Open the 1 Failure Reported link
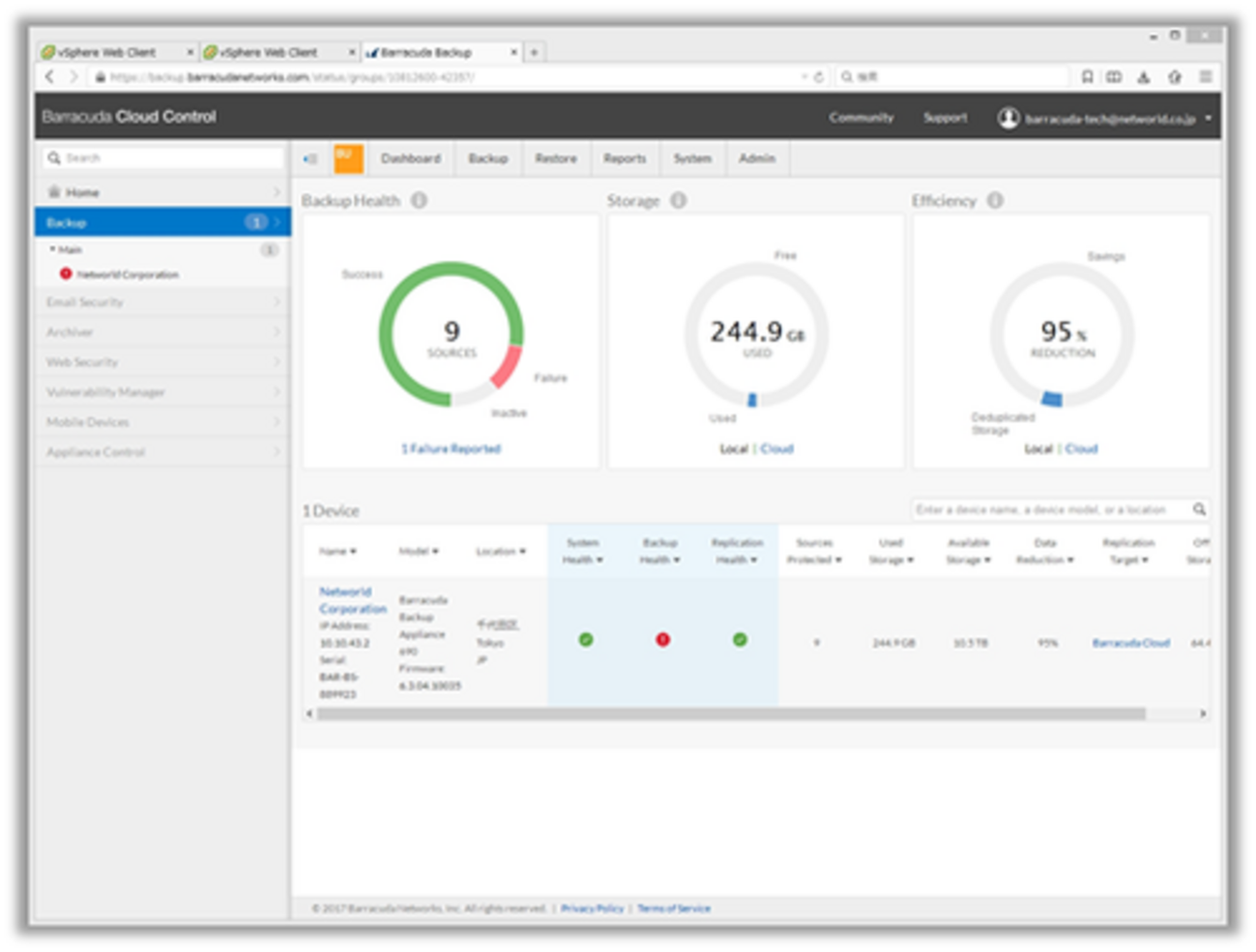The height and width of the screenshot is (952, 1256). [x=451, y=448]
